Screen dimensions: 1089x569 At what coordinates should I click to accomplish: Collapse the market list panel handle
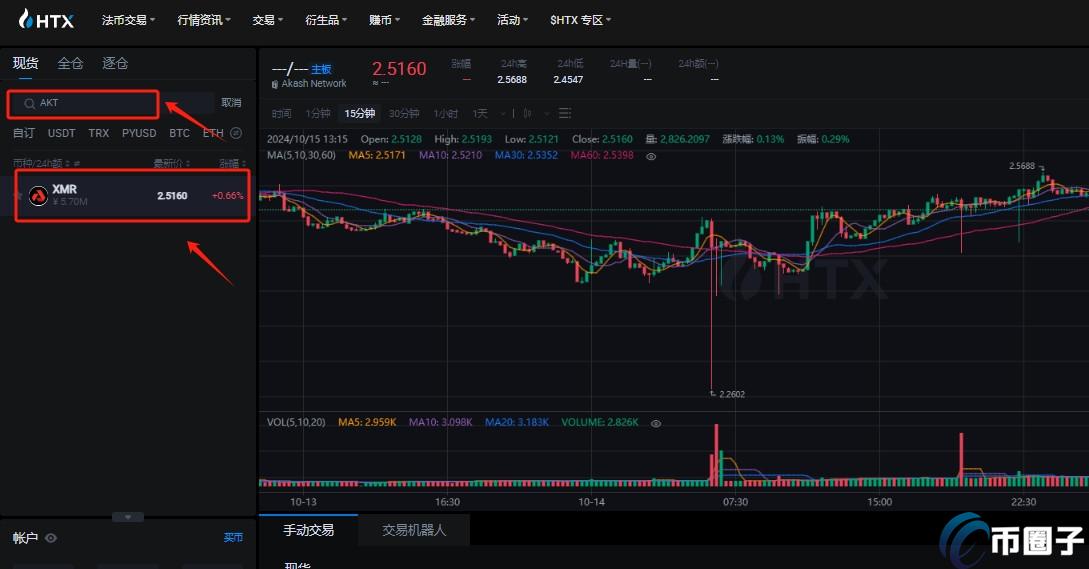[x=128, y=517]
